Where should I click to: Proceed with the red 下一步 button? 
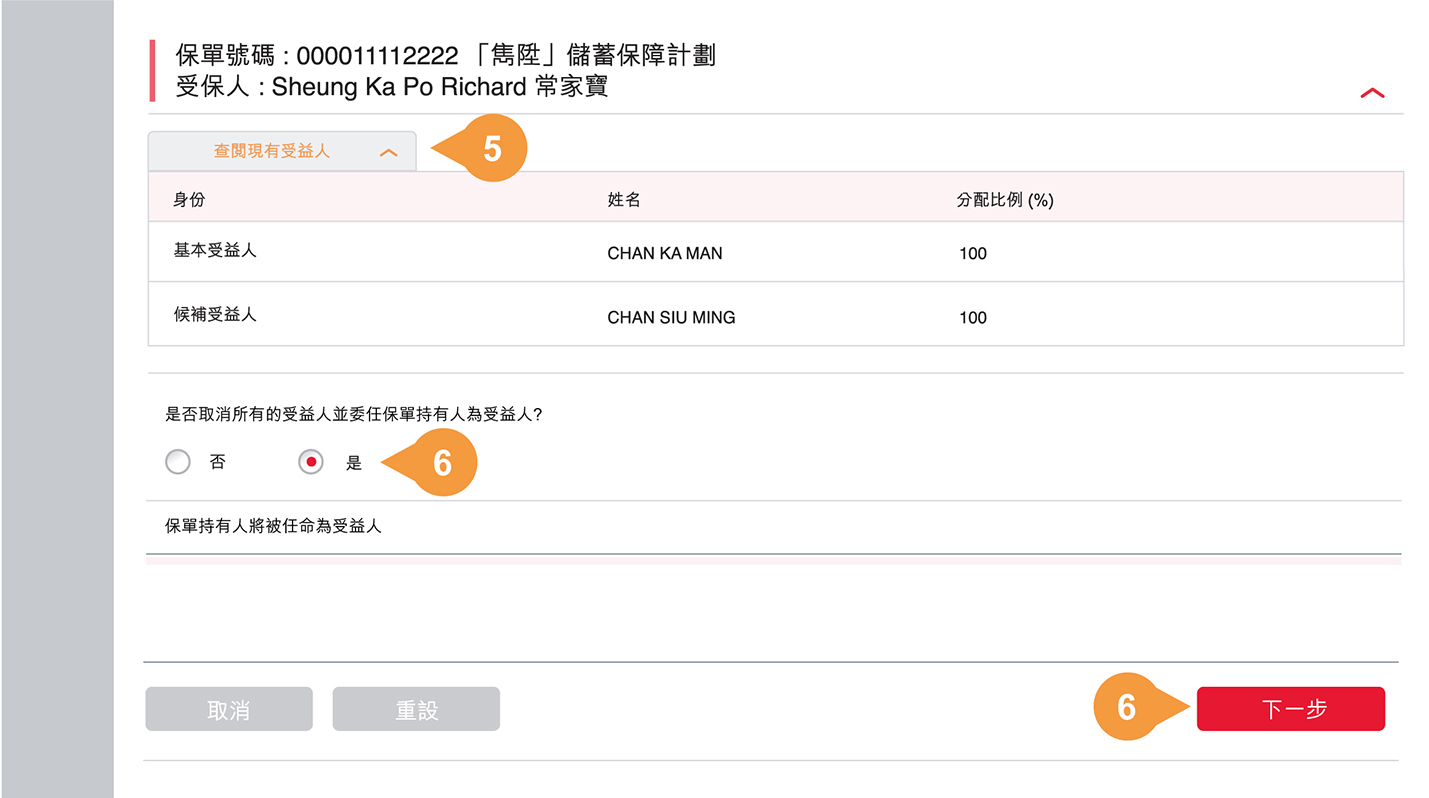[x=1290, y=709]
